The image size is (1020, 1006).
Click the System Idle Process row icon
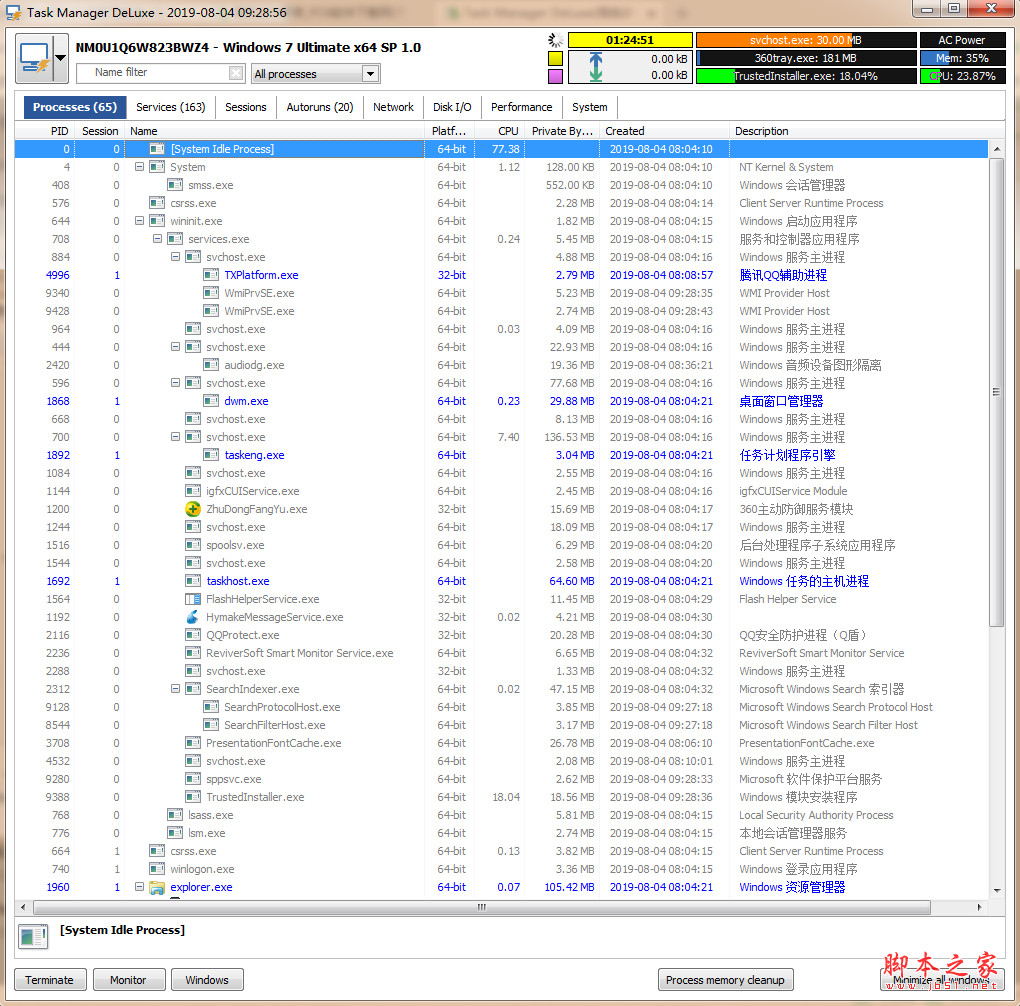click(x=157, y=149)
